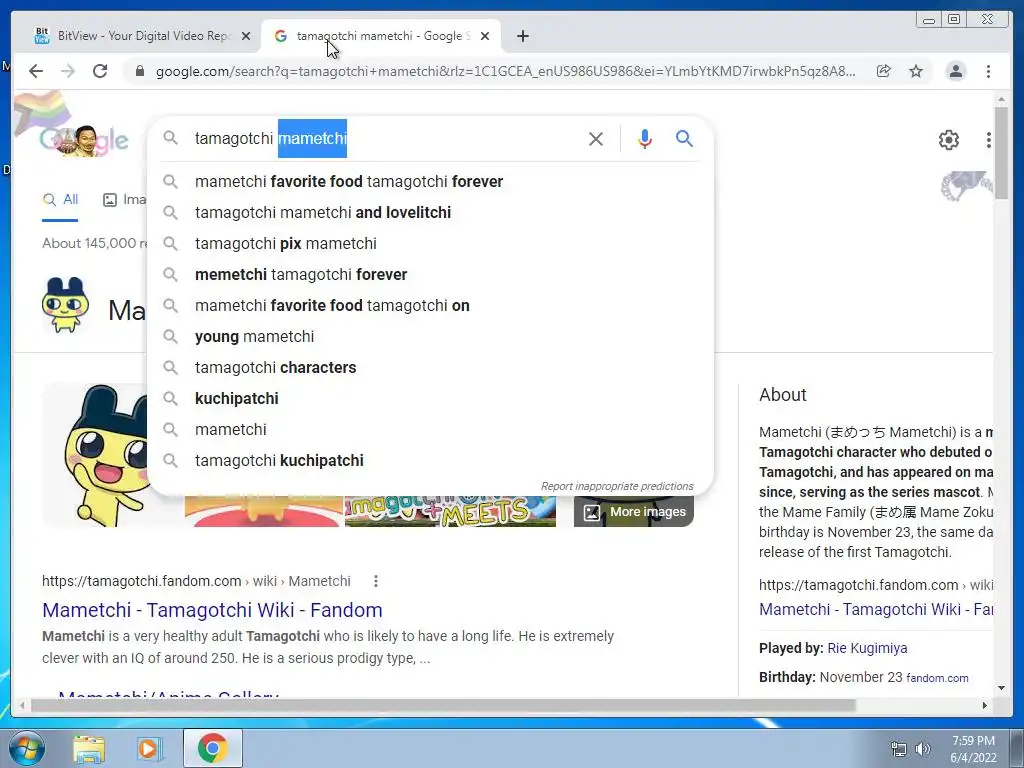Open a new tab with plus button

click(522, 37)
